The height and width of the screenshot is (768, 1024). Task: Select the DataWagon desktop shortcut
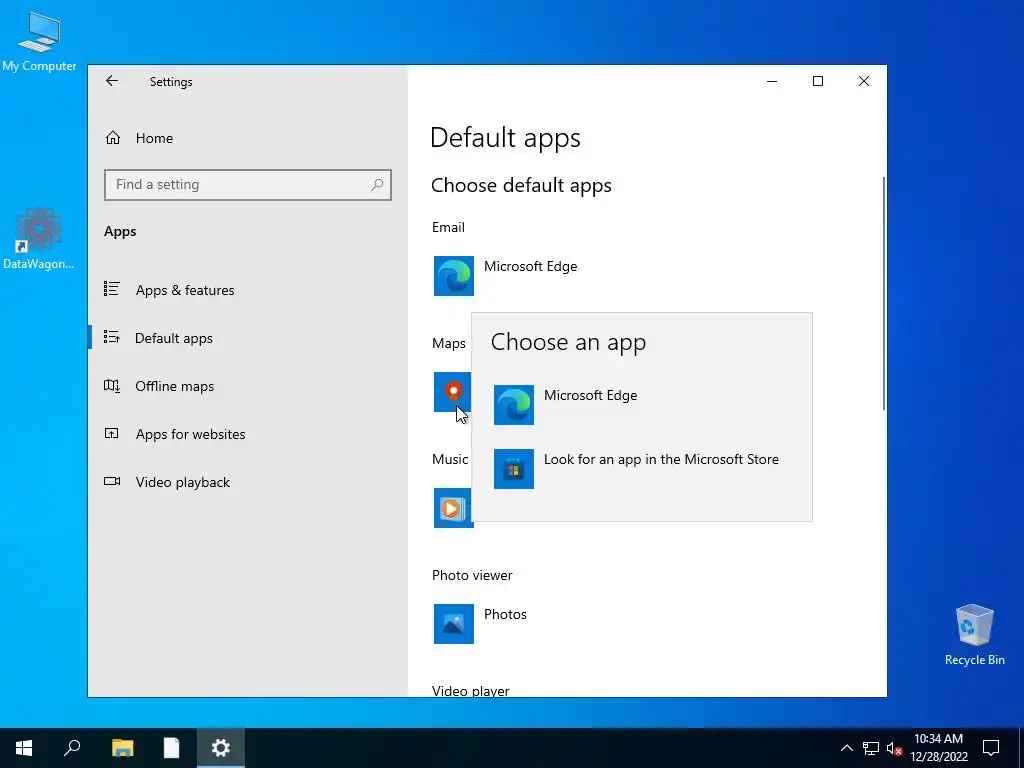tap(39, 239)
